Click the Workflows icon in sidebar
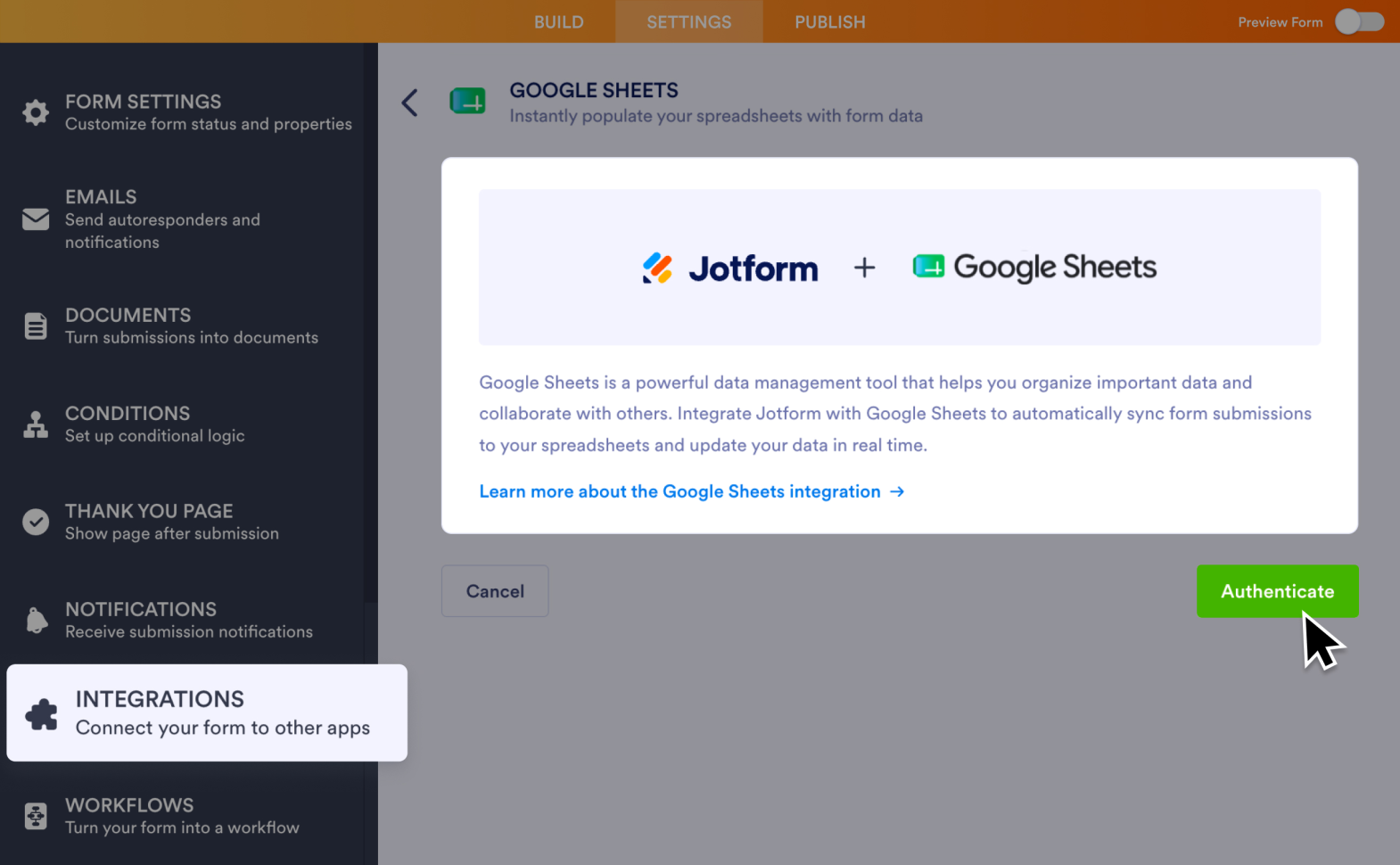This screenshot has width=1400, height=865. coord(36,816)
